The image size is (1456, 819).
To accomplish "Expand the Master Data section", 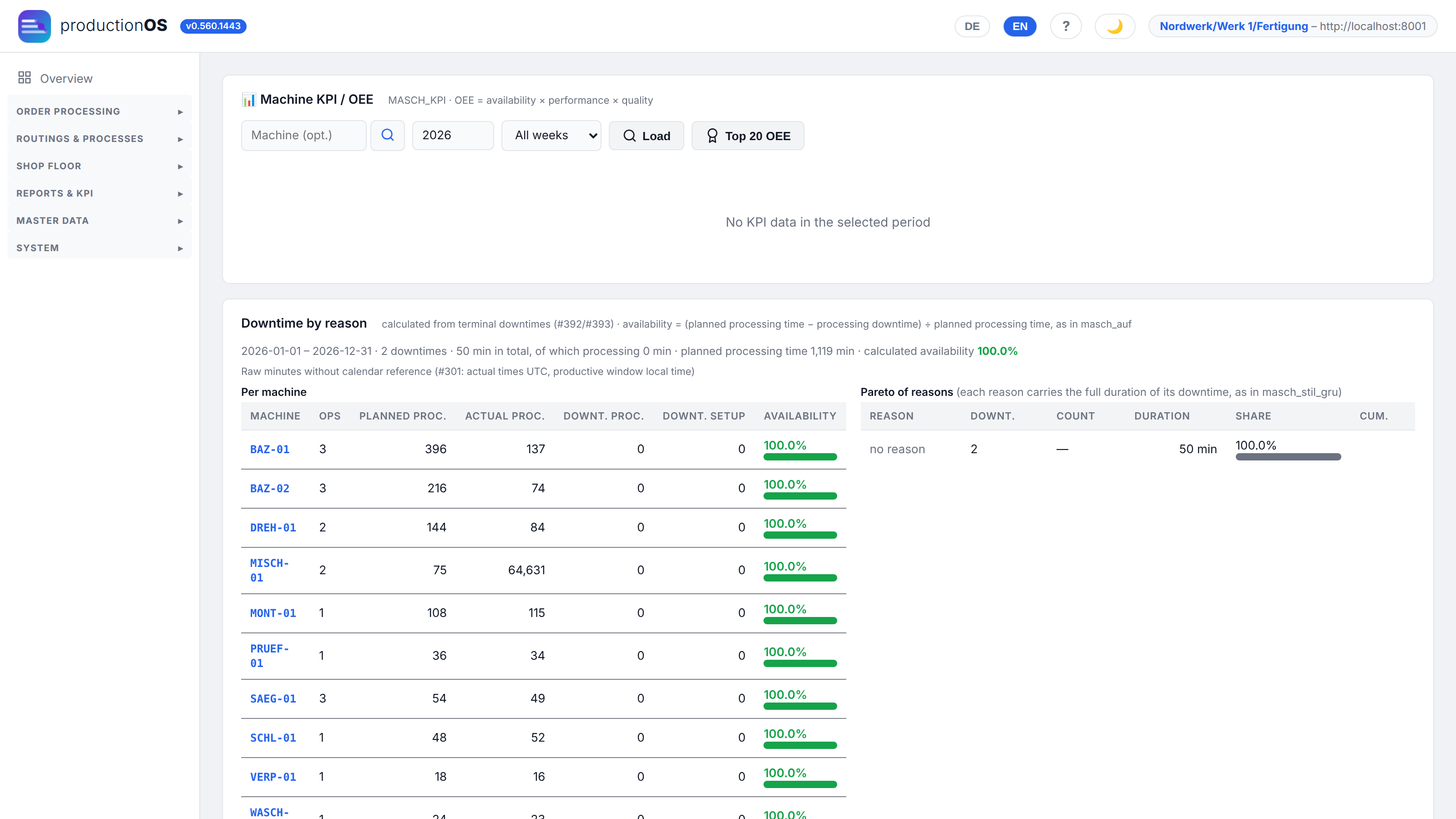I will pos(100,220).
